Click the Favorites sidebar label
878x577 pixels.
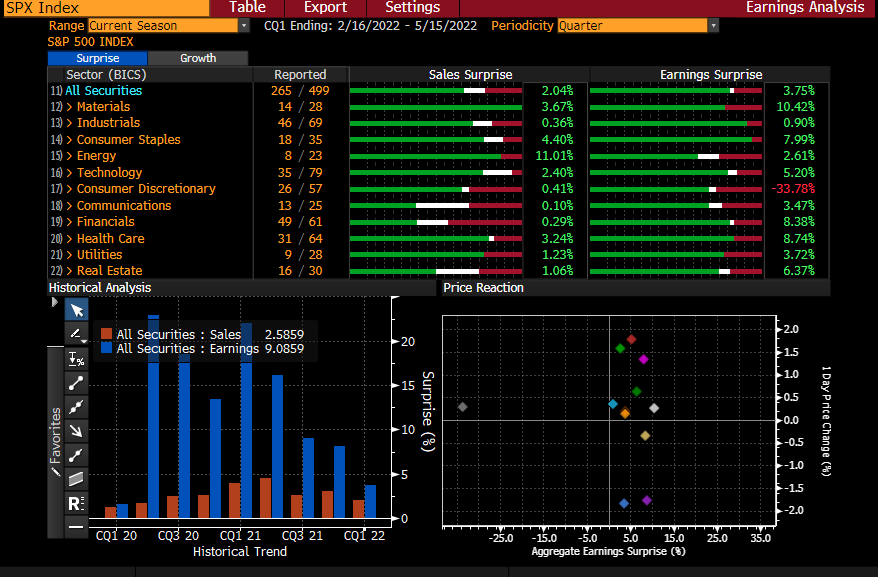point(55,436)
